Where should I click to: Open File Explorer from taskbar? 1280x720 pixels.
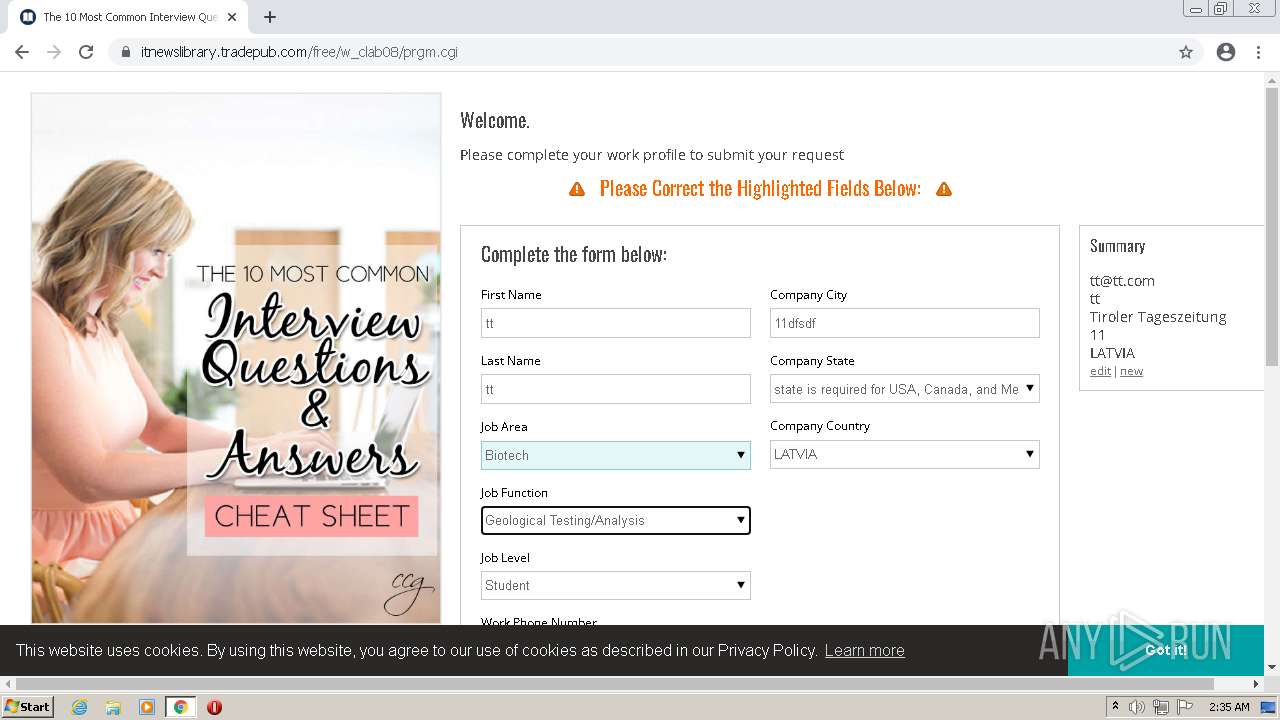click(x=113, y=707)
